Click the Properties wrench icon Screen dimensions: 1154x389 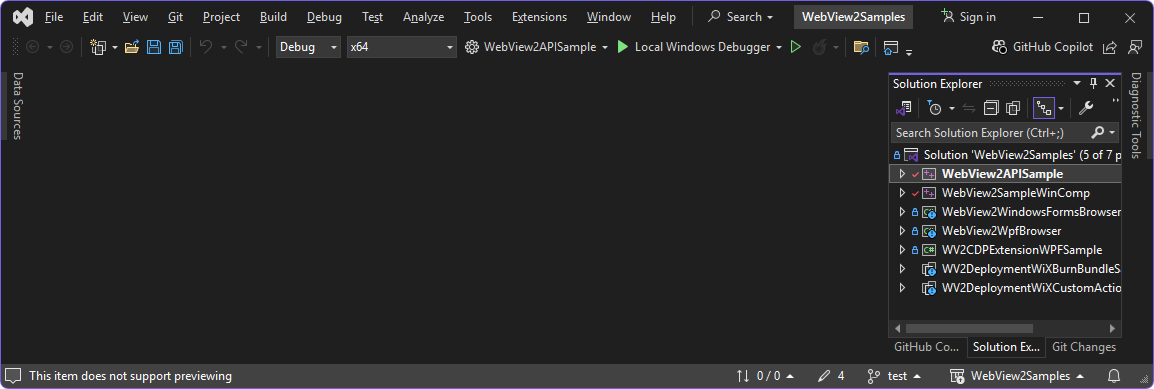[1086, 108]
